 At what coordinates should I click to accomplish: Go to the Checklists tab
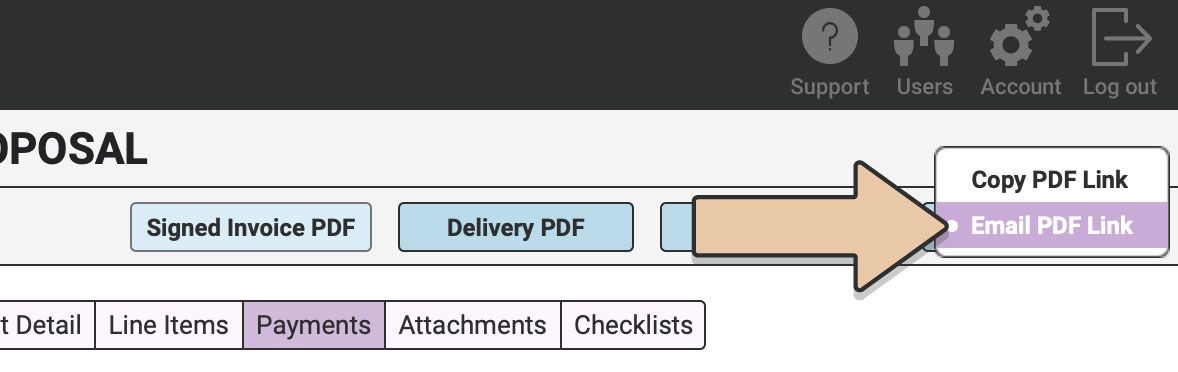[x=633, y=325]
